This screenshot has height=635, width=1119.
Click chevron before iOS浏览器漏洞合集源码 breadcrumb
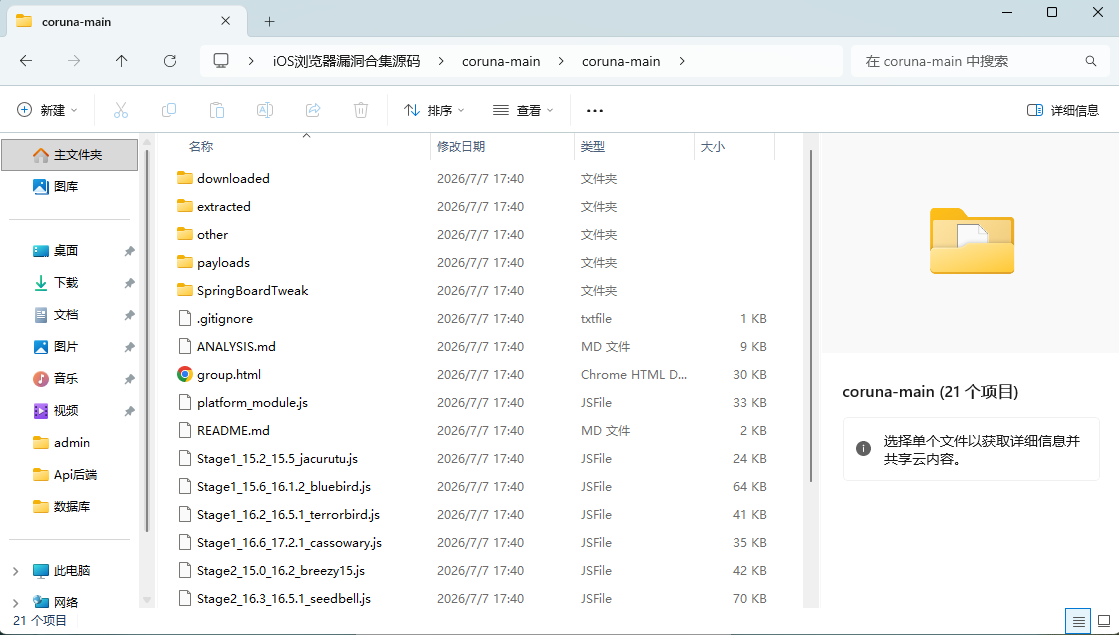pyautogui.click(x=251, y=61)
